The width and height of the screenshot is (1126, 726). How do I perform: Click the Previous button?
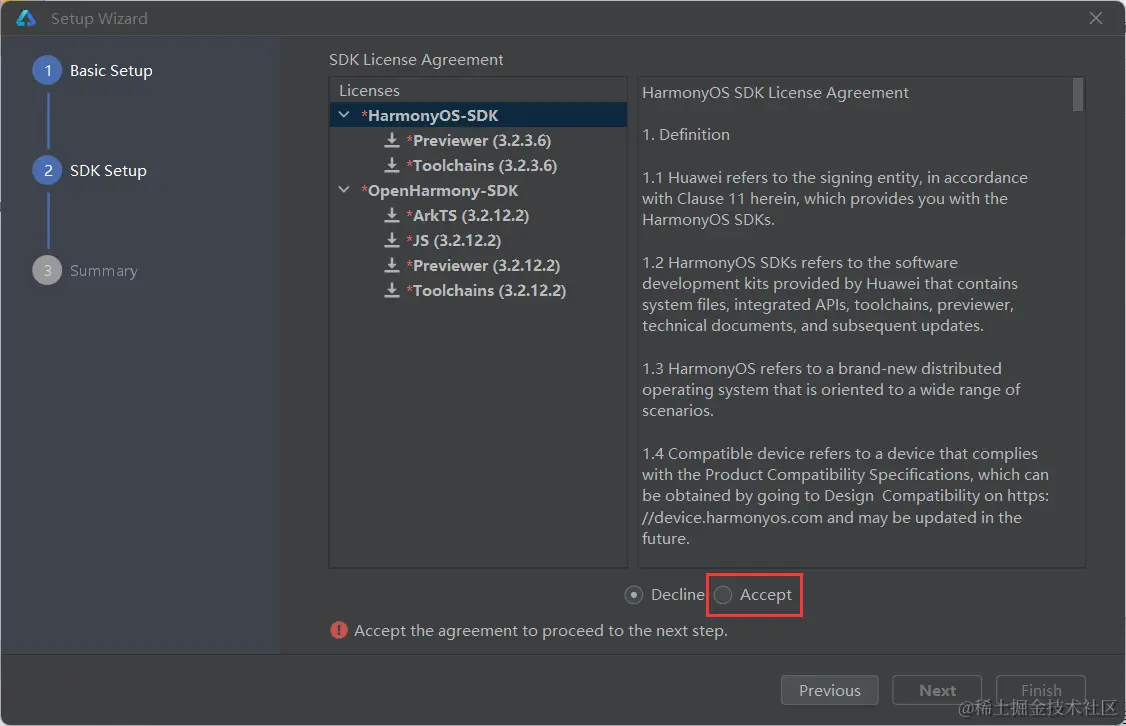(829, 690)
